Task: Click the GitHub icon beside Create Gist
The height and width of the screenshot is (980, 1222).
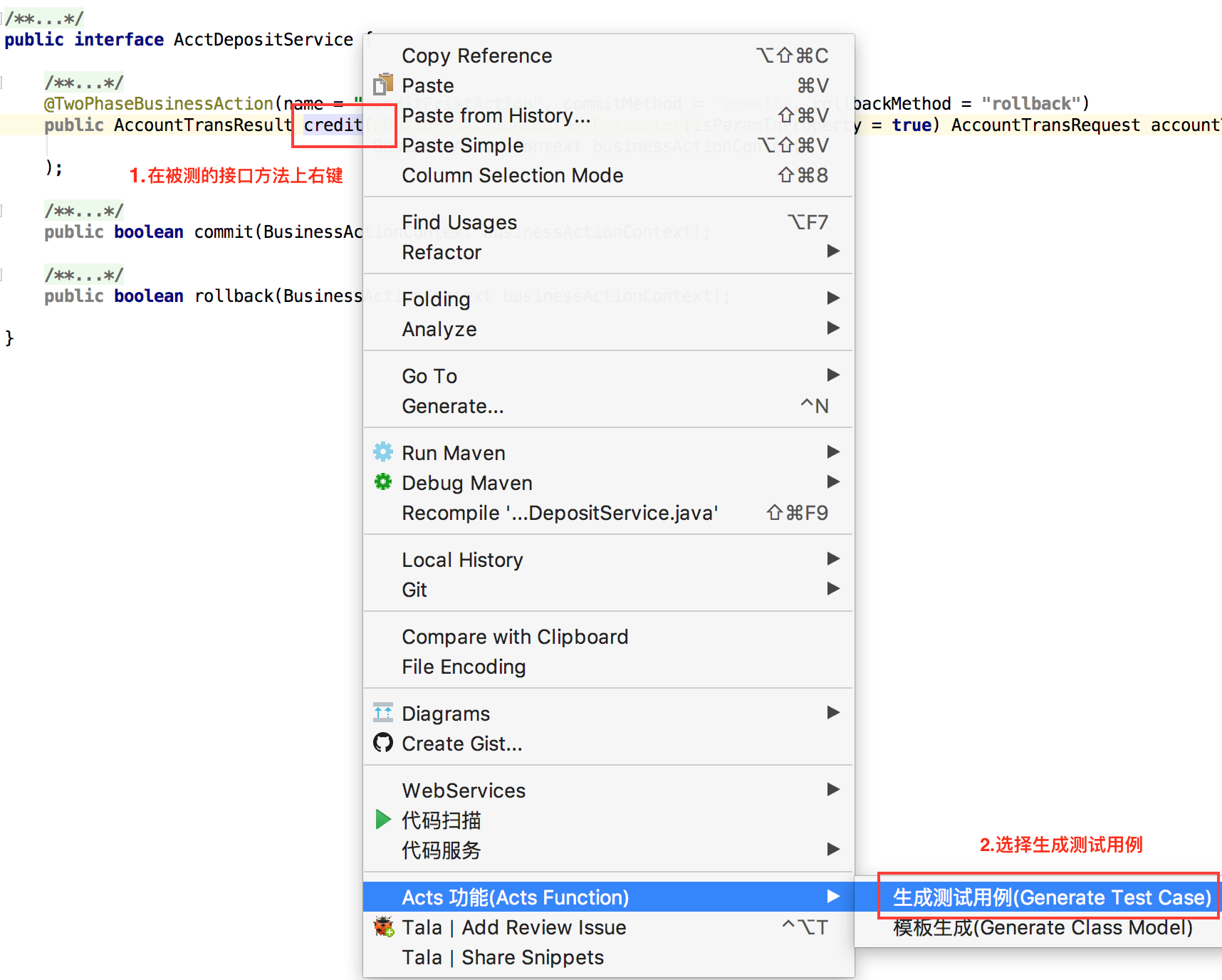Action: tap(383, 743)
